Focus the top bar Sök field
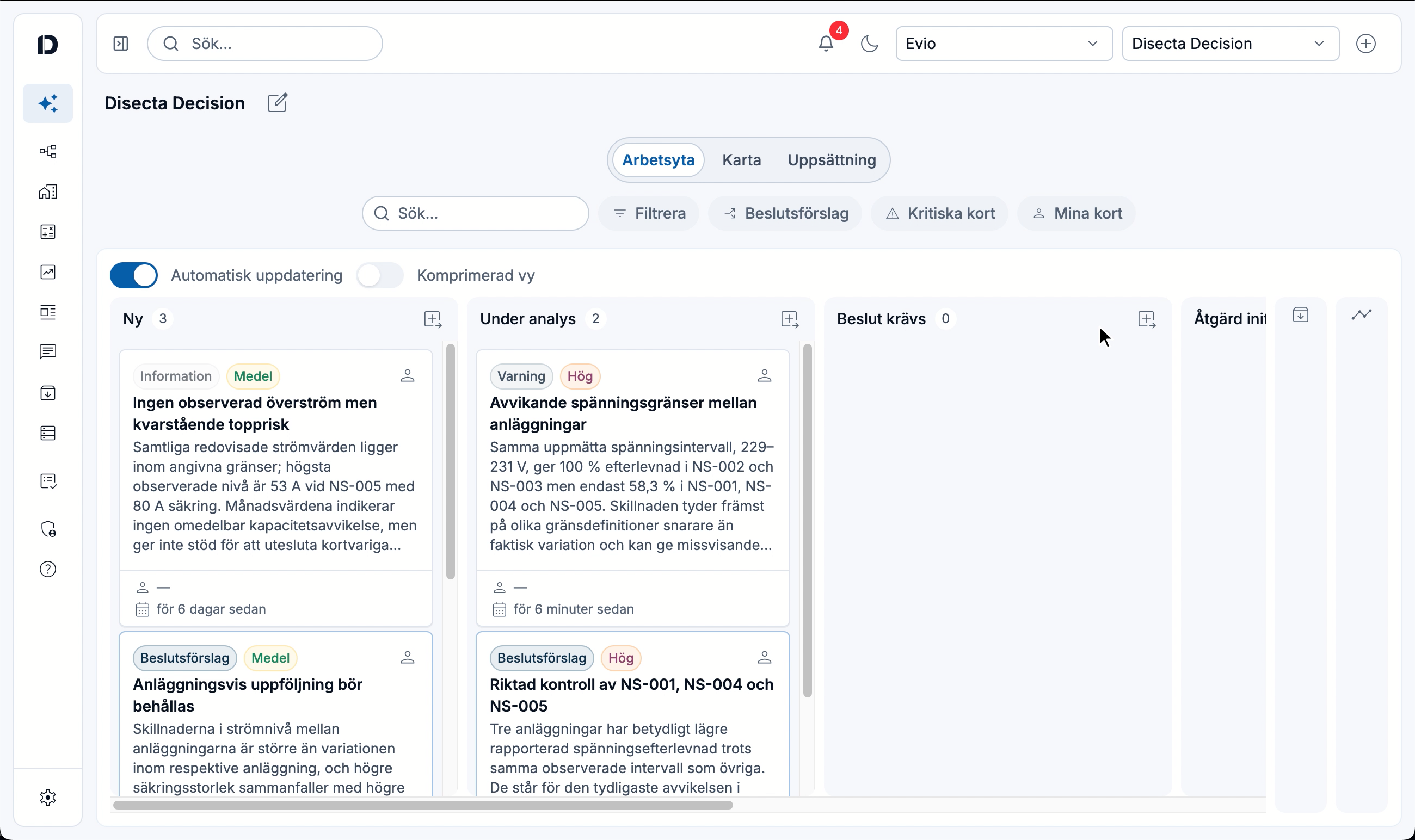 pyautogui.click(x=265, y=44)
